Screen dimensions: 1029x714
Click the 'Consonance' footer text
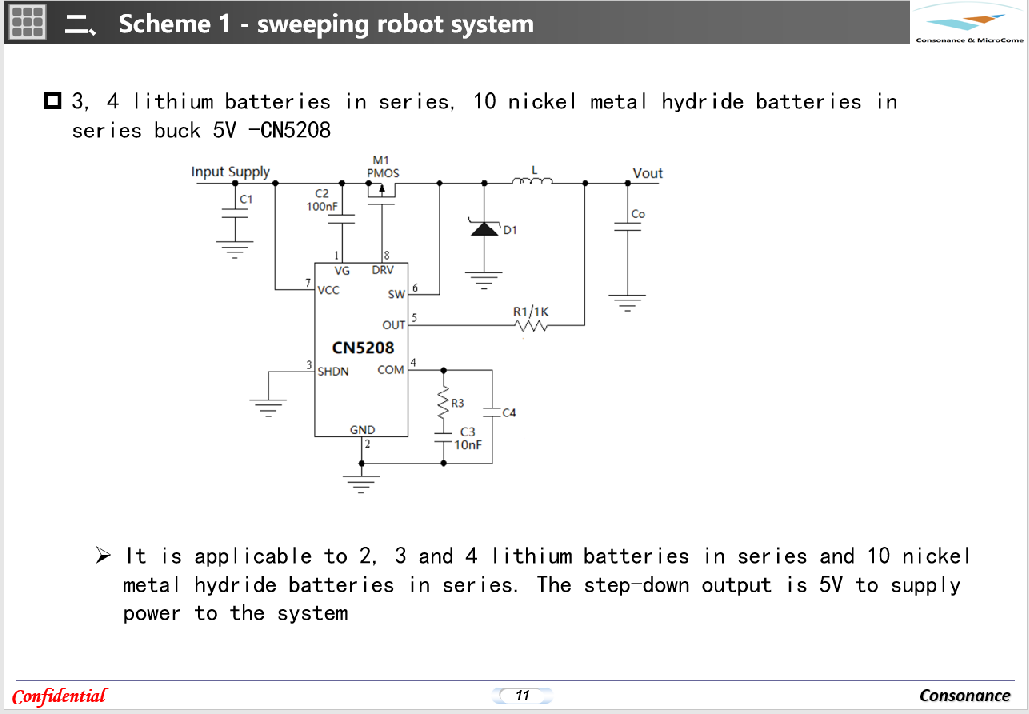click(x=965, y=696)
